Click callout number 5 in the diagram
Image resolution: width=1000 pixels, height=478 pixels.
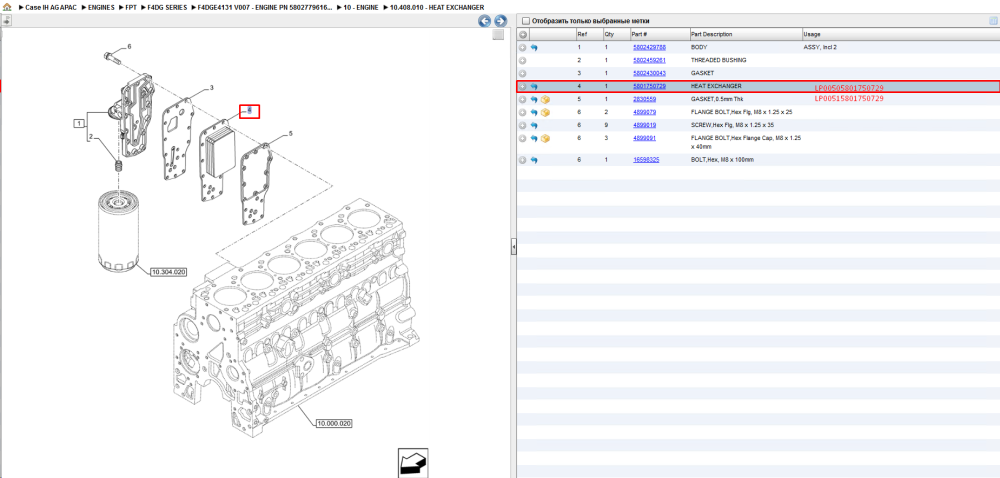(x=290, y=134)
